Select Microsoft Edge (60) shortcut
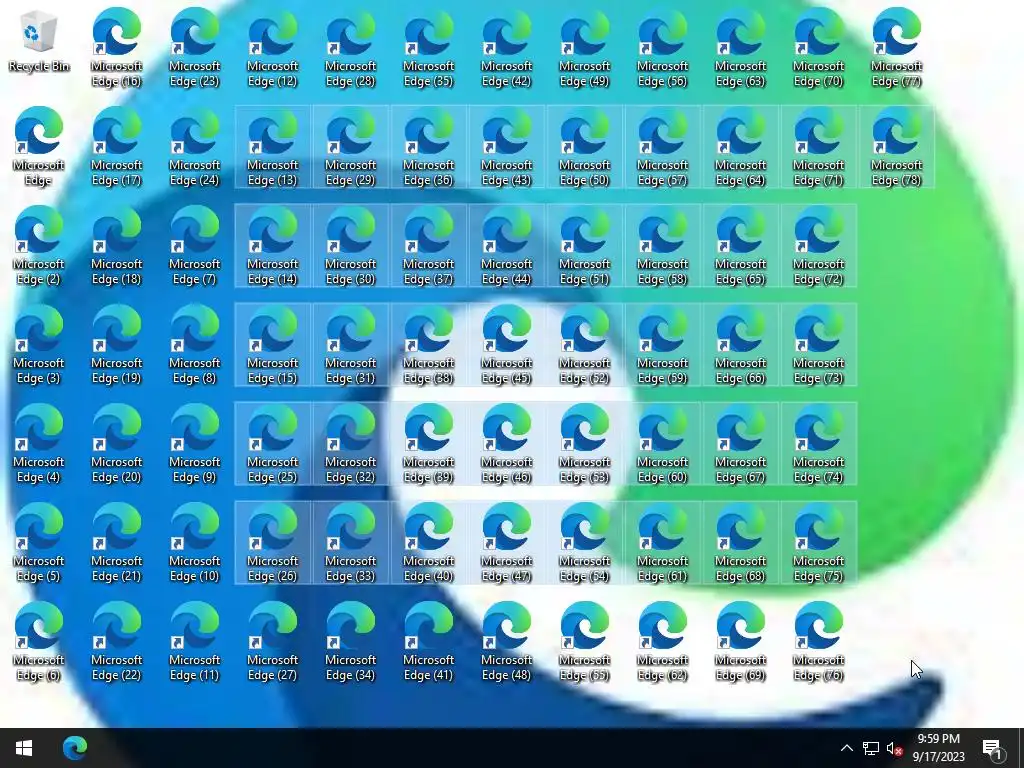This screenshot has width=1024, height=768. tap(662, 444)
